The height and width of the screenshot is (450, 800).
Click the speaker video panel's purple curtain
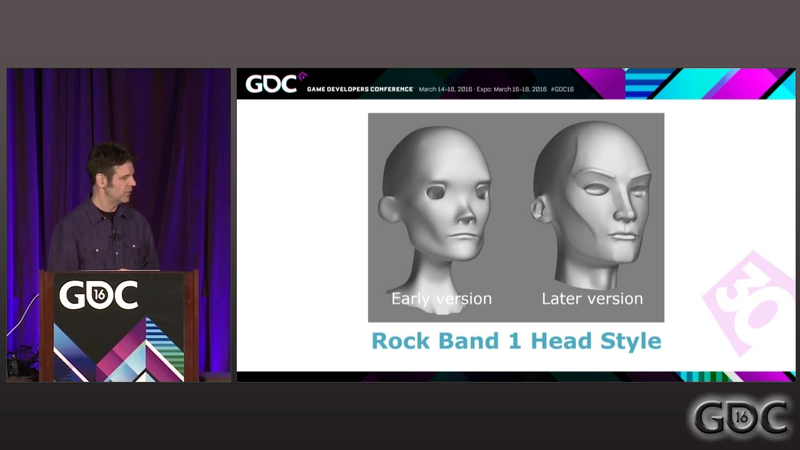tap(184, 168)
